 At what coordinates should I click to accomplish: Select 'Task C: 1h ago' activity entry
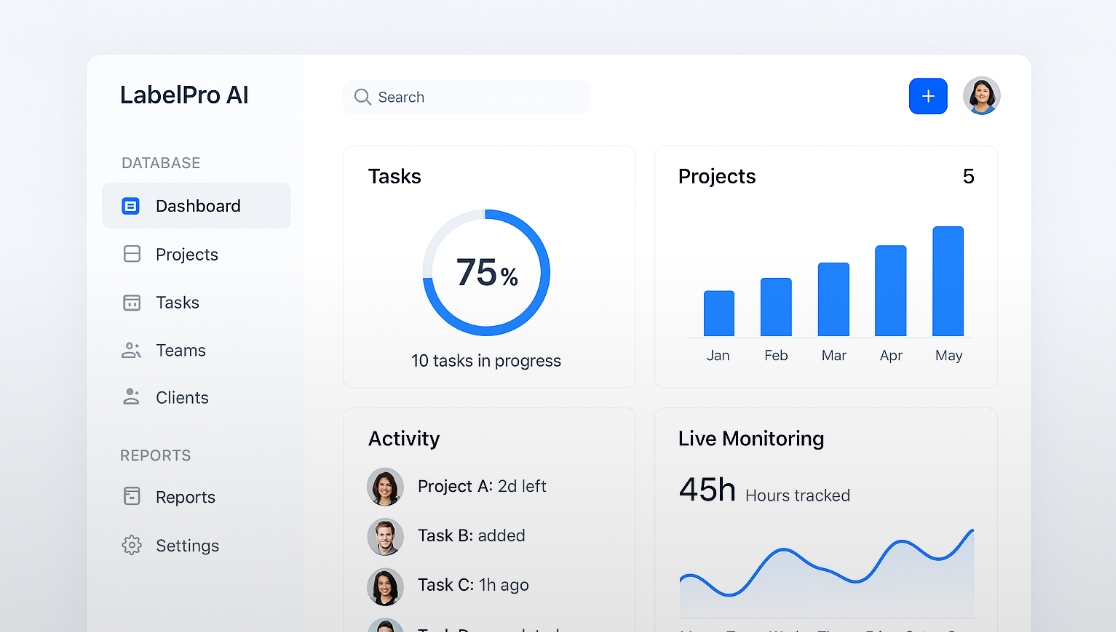click(x=473, y=585)
